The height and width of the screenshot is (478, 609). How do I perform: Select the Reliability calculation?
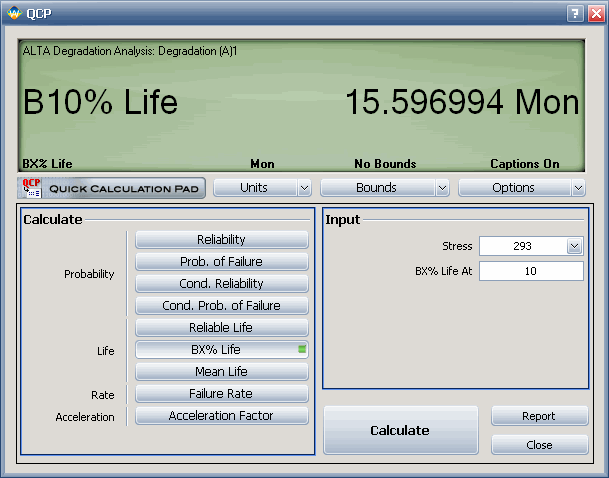221,240
